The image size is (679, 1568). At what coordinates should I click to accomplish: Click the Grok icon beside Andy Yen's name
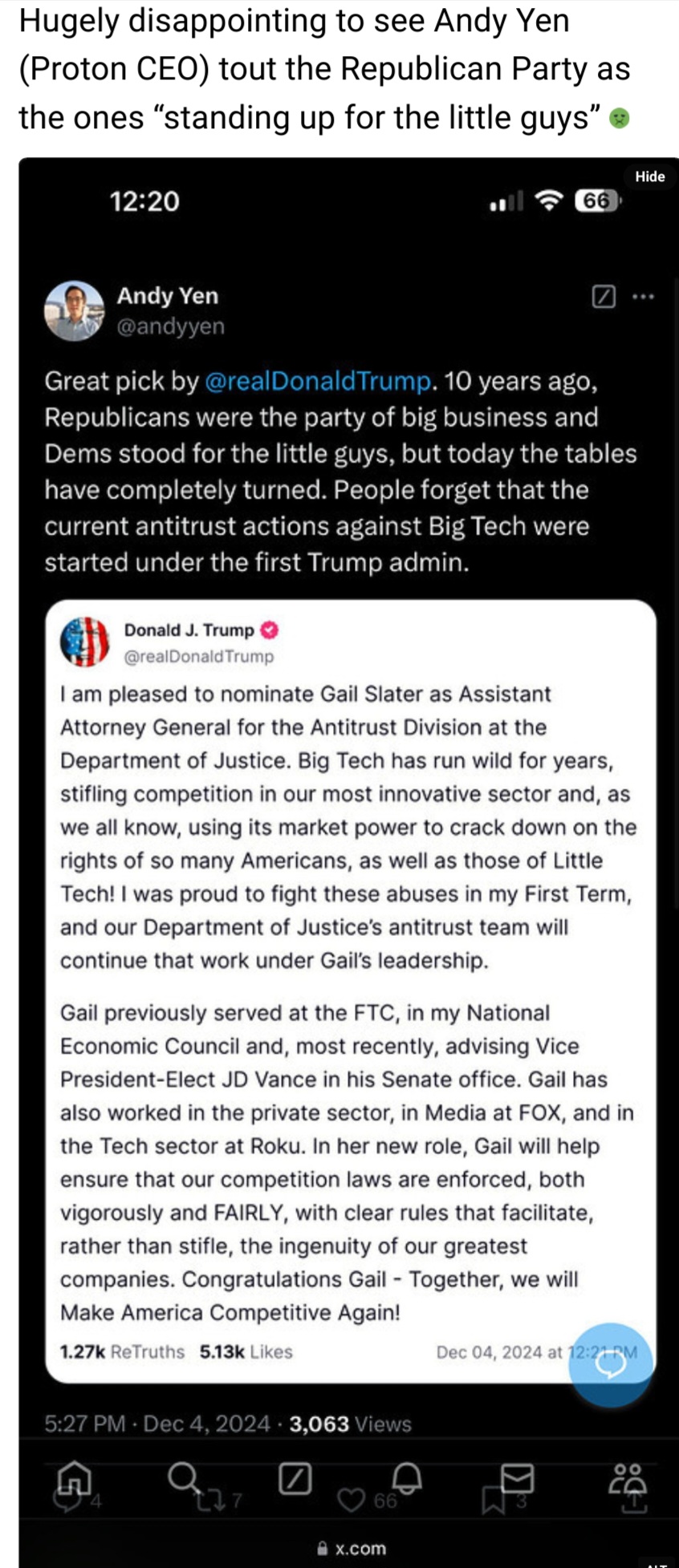coord(604,297)
